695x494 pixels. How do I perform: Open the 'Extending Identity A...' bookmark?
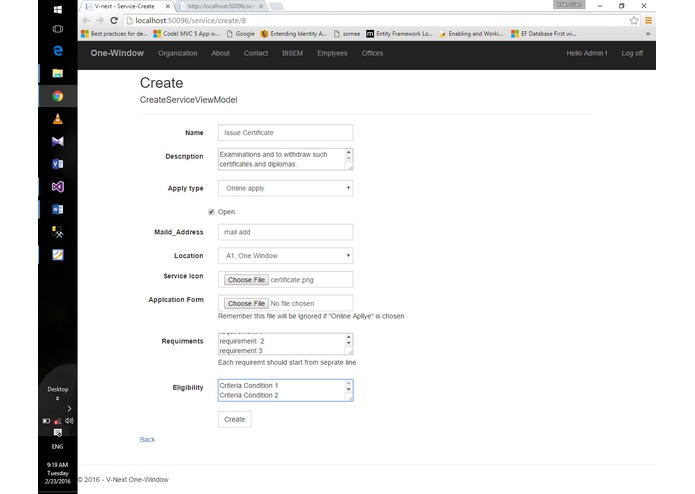coord(293,34)
